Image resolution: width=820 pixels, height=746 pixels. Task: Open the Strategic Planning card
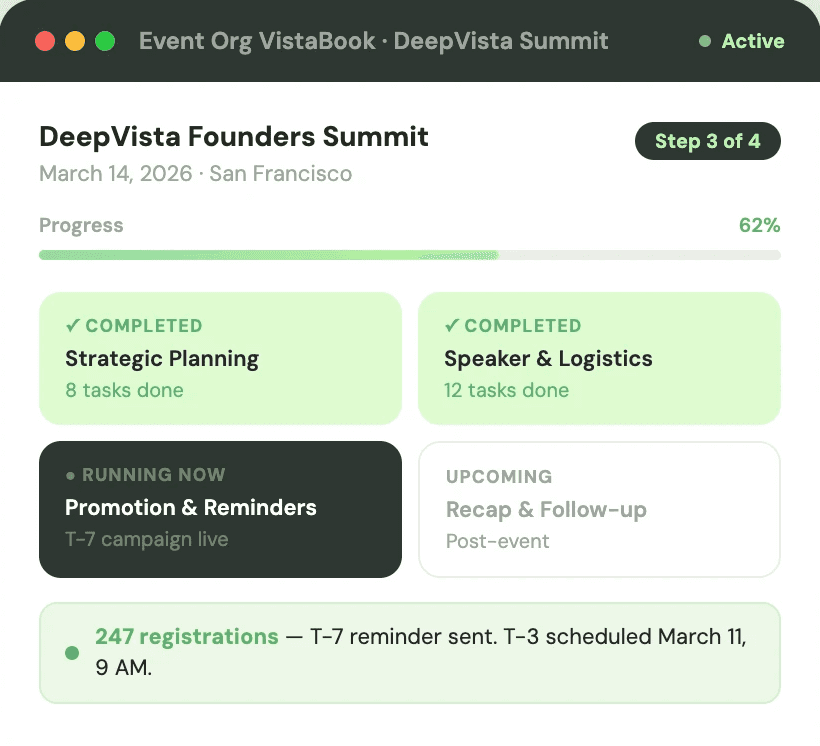pos(220,358)
